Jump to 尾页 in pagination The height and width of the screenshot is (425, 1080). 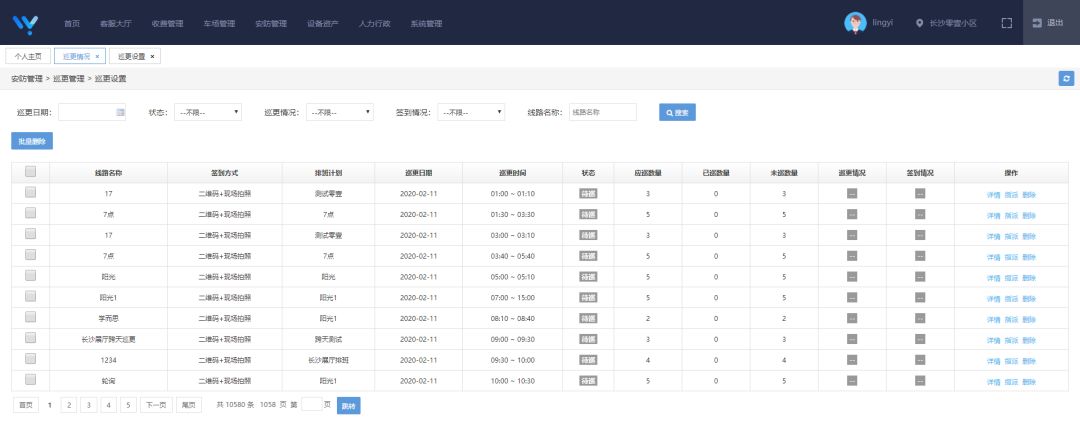(189, 406)
